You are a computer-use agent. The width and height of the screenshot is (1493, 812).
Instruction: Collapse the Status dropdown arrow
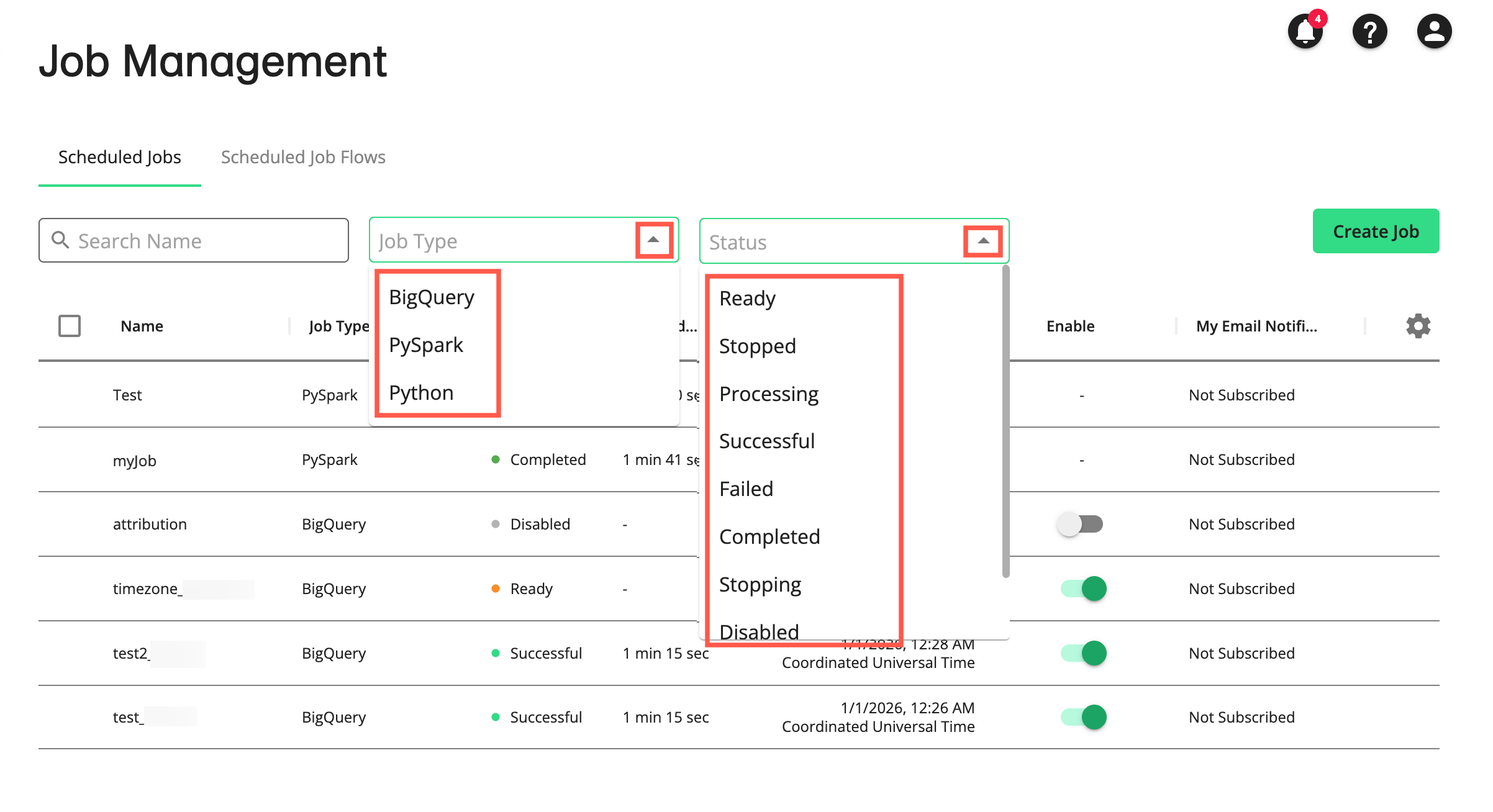tap(983, 241)
